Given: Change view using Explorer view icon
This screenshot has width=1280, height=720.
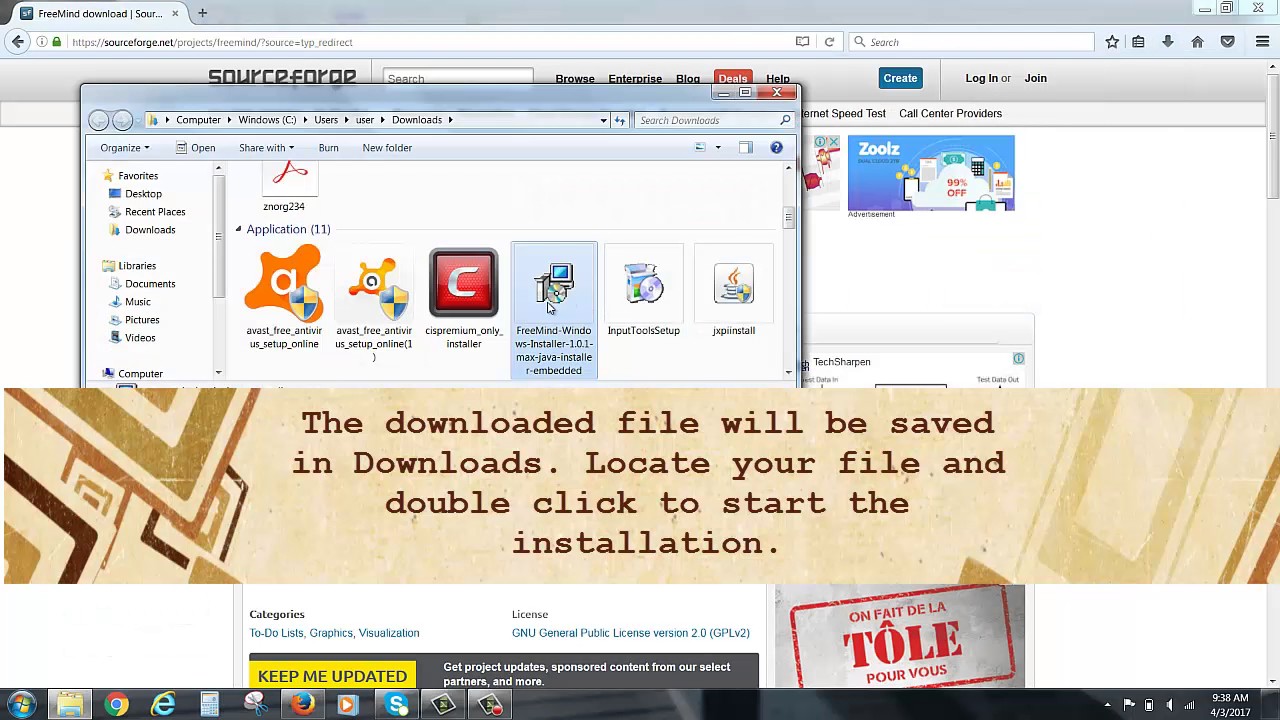Looking at the screenshot, I should coord(700,148).
